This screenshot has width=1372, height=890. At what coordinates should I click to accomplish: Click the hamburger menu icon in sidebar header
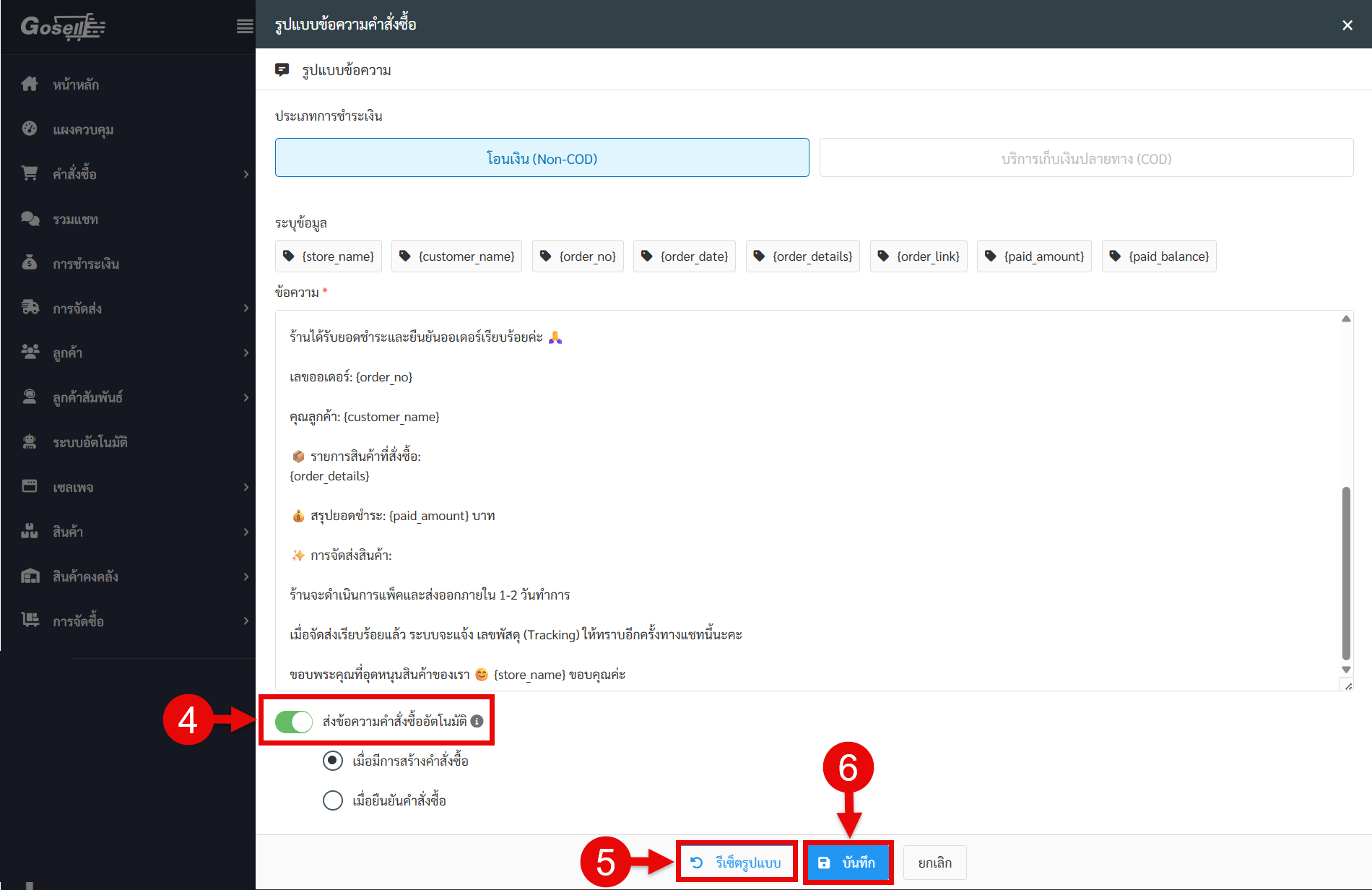tap(245, 27)
